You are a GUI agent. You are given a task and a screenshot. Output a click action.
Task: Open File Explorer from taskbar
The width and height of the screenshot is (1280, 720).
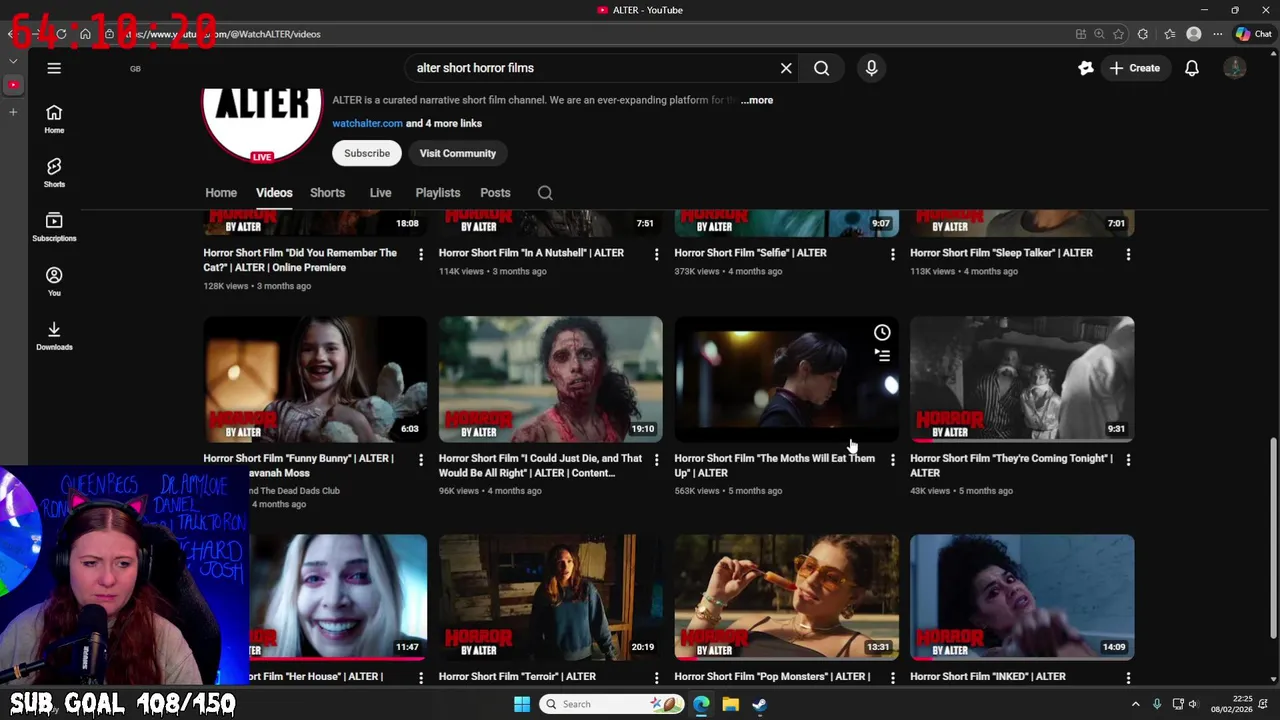tap(730, 704)
